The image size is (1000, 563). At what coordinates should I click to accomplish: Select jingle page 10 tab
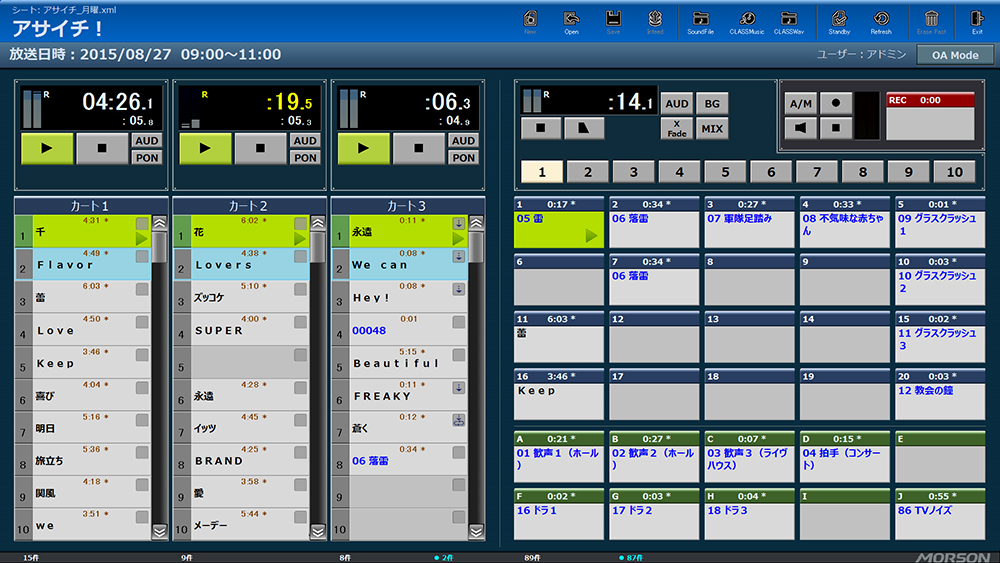(954, 172)
